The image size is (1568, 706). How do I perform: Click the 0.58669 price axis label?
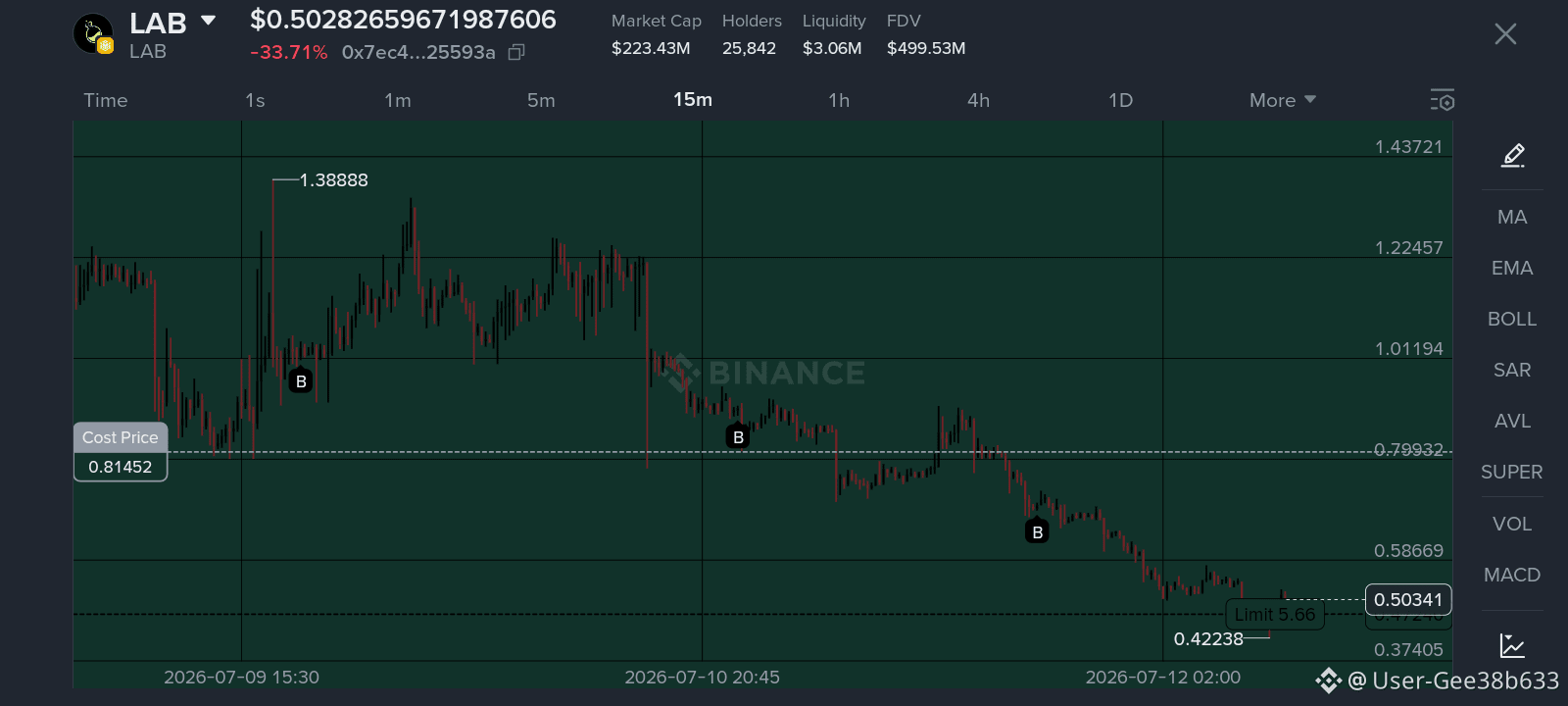coord(1408,551)
